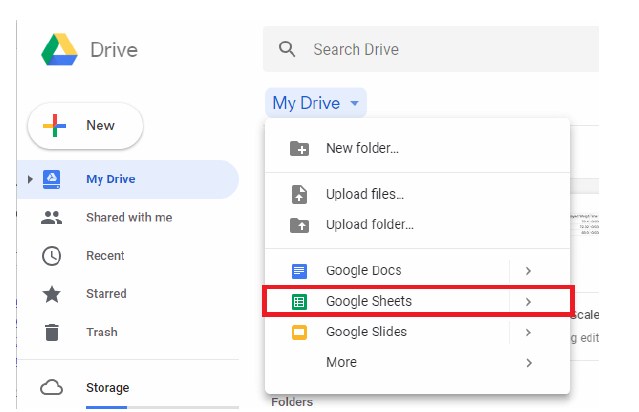Click the Starred star icon

click(52, 294)
